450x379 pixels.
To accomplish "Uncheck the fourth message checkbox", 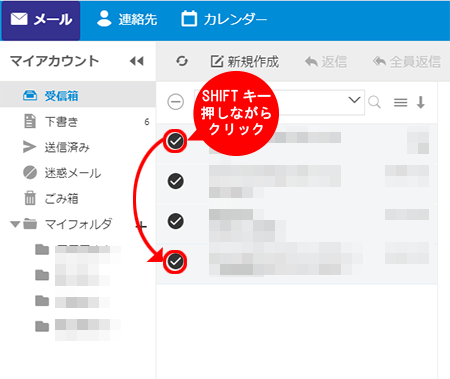I will tap(175, 261).
